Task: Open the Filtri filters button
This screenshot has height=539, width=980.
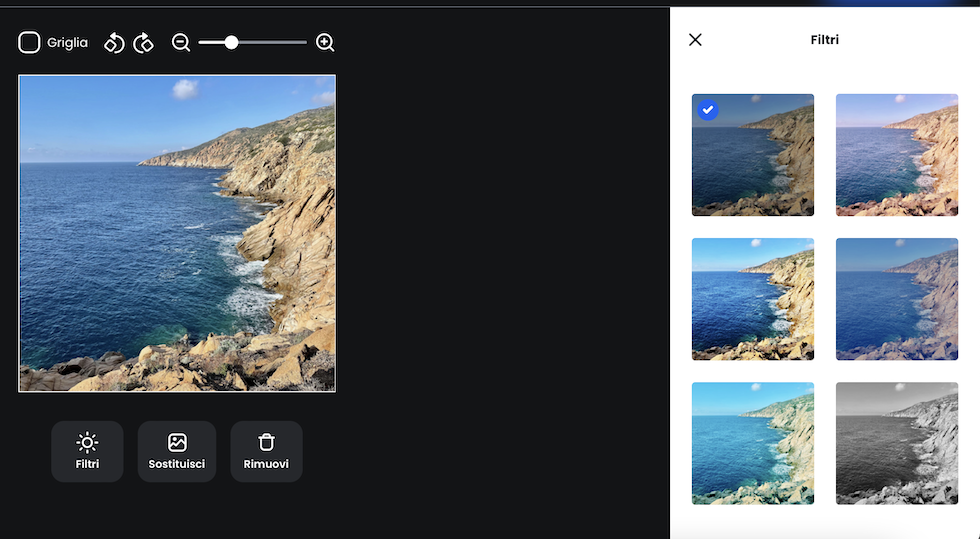Action: (x=87, y=451)
